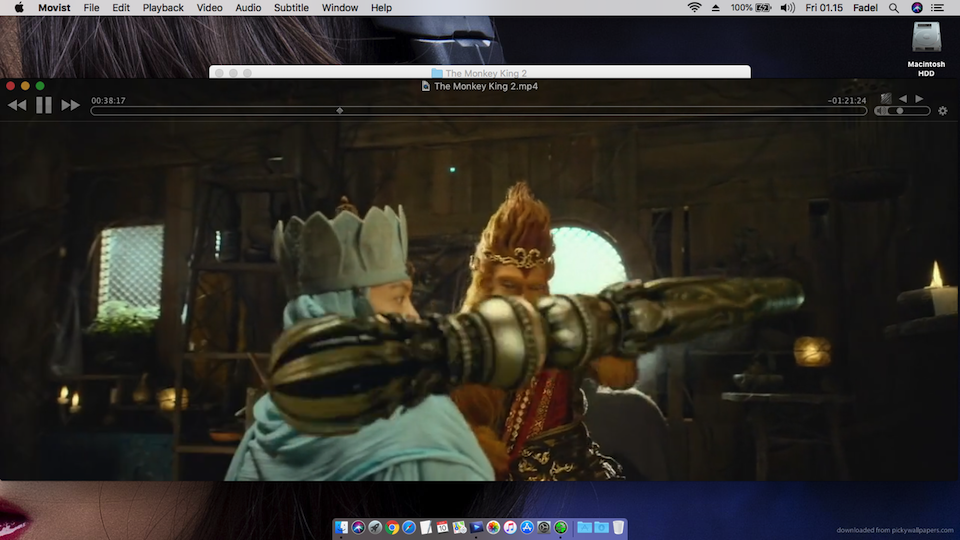Open Siri from the Dock
The width and height of the screenshot is (960, 540).
tap(358, 527)
